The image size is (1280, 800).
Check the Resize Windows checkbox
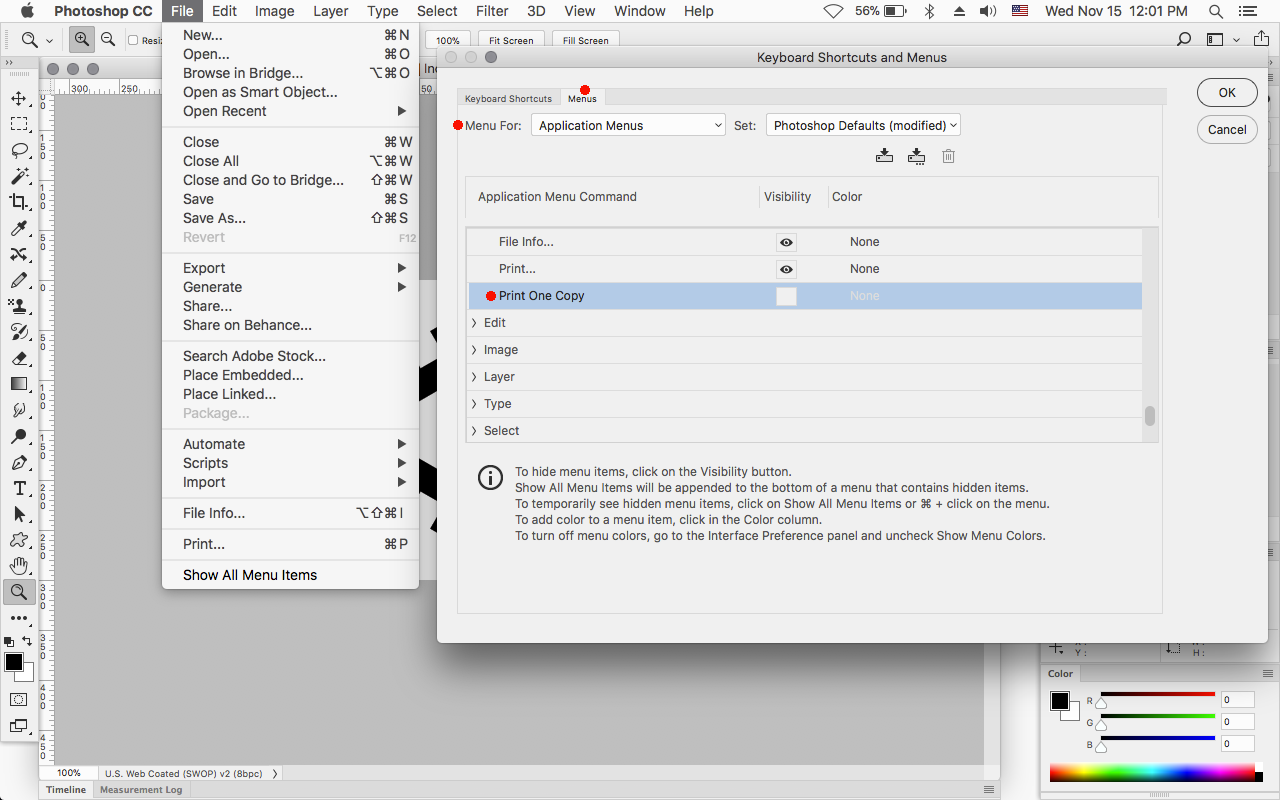coord(134,40)
